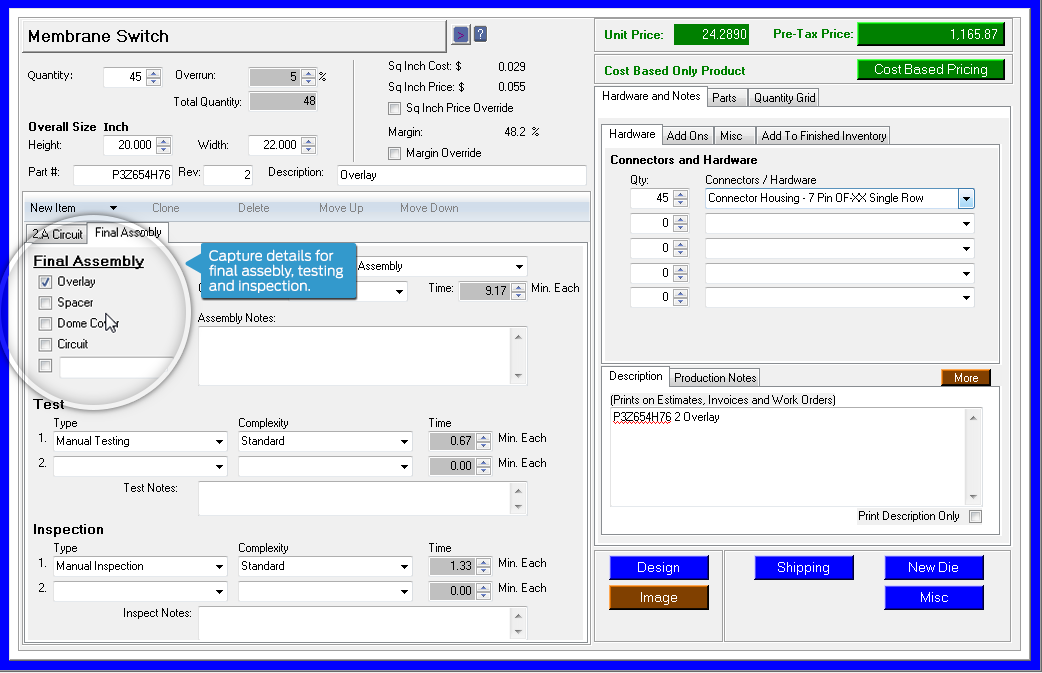Click the Cost Based Pricing button

point(930,70)
